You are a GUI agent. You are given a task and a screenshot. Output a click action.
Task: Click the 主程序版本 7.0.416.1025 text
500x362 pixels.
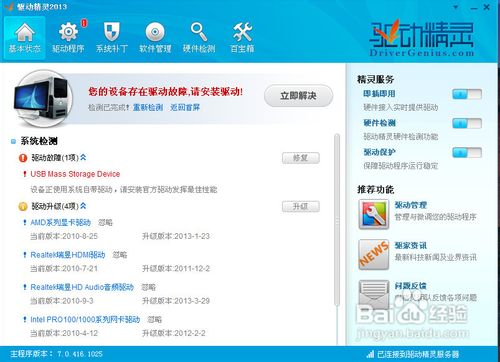[56, 354]
